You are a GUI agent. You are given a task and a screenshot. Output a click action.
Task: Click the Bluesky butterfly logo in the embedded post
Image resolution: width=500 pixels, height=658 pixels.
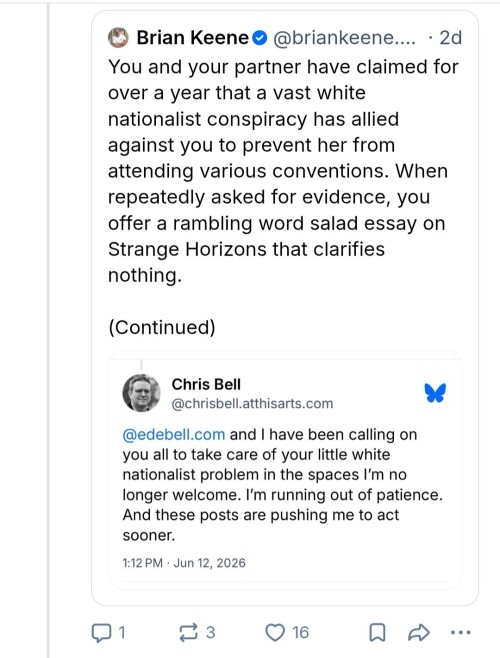pos(435,393)
